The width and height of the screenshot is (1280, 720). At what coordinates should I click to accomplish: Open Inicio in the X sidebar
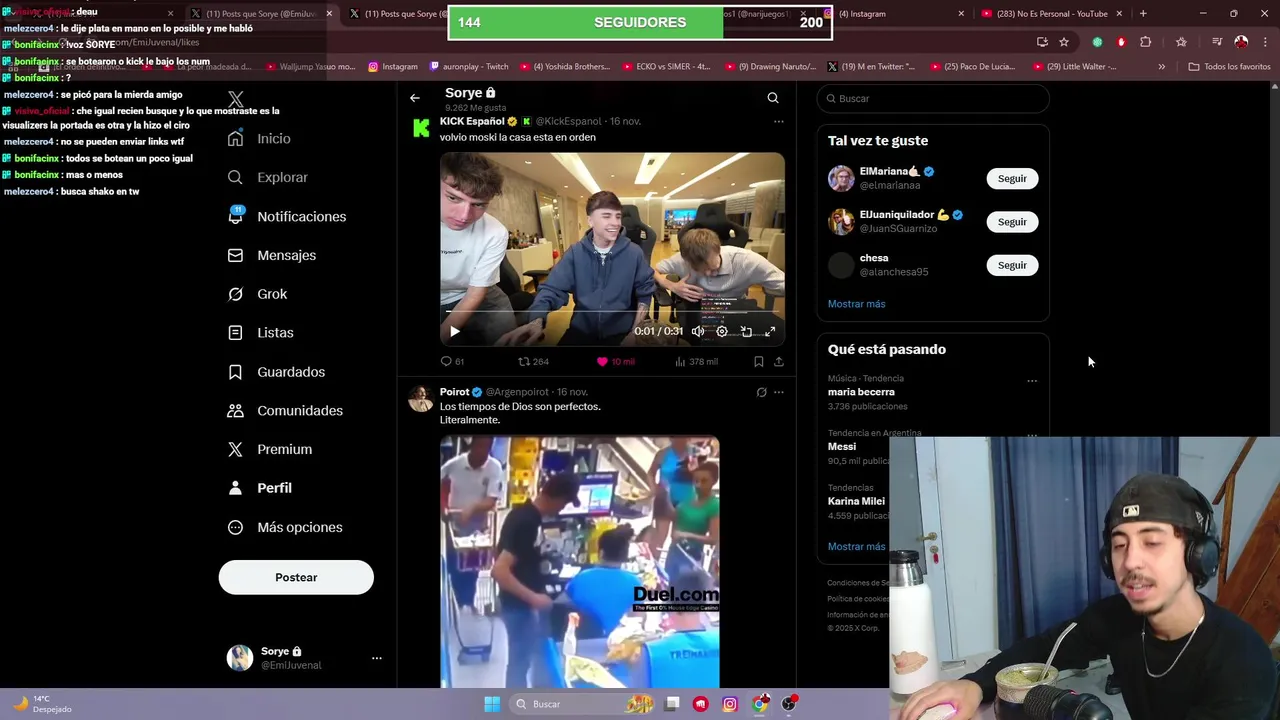click(259, 139)
